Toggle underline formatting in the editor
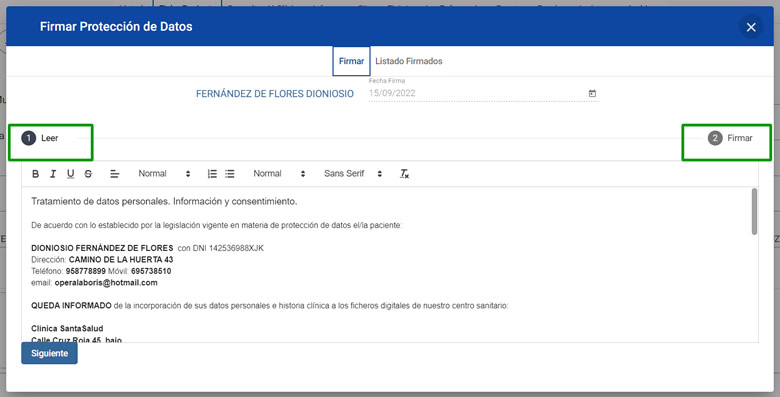Image resolution: width=780 pixels, height=397 pixels. (x=71, y=174)
